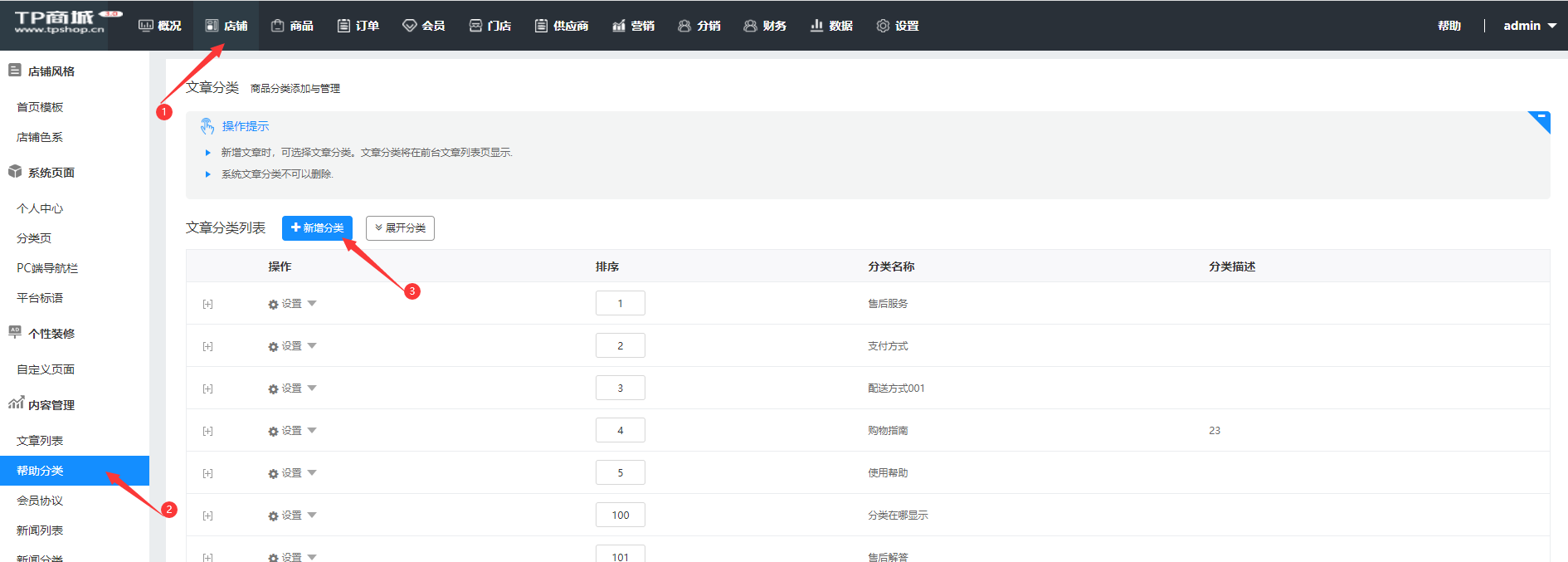
Task: Click the 营销 marketing chart icon
Action: (x=618, y=26)
